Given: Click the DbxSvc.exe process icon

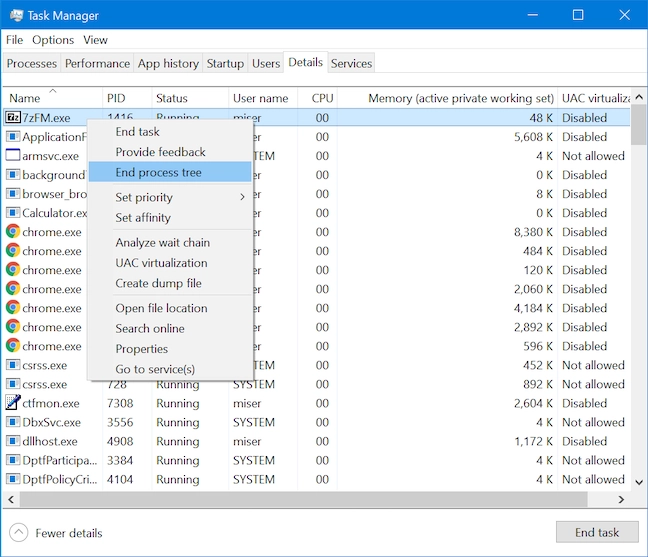Looking at the screenshot, I should point(13,422).
